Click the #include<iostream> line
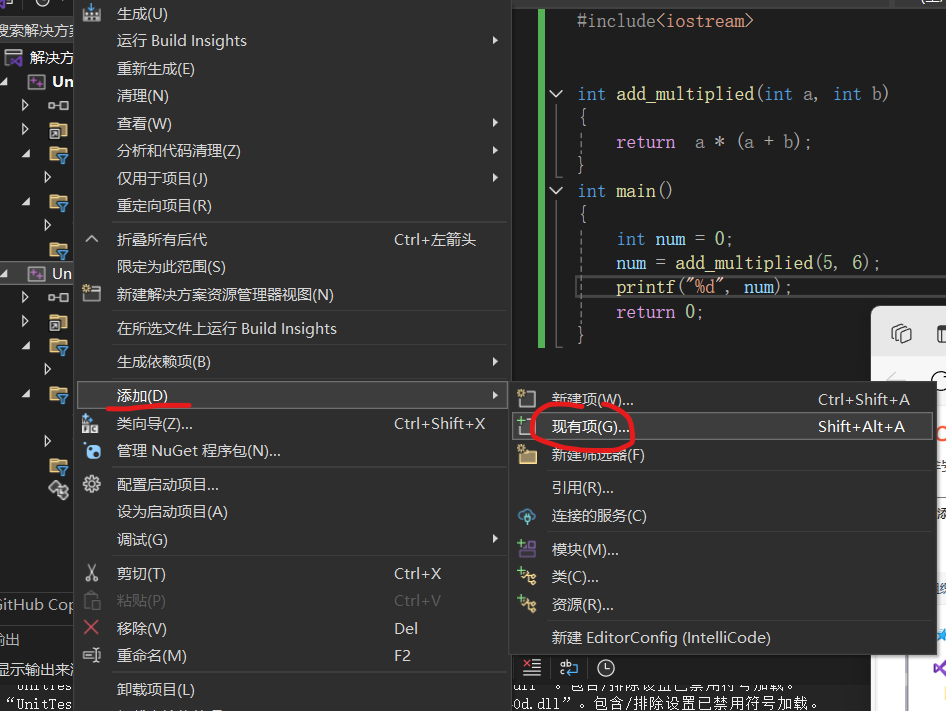Viewport: 946px width, 711px height. click(x=665, y=21)
